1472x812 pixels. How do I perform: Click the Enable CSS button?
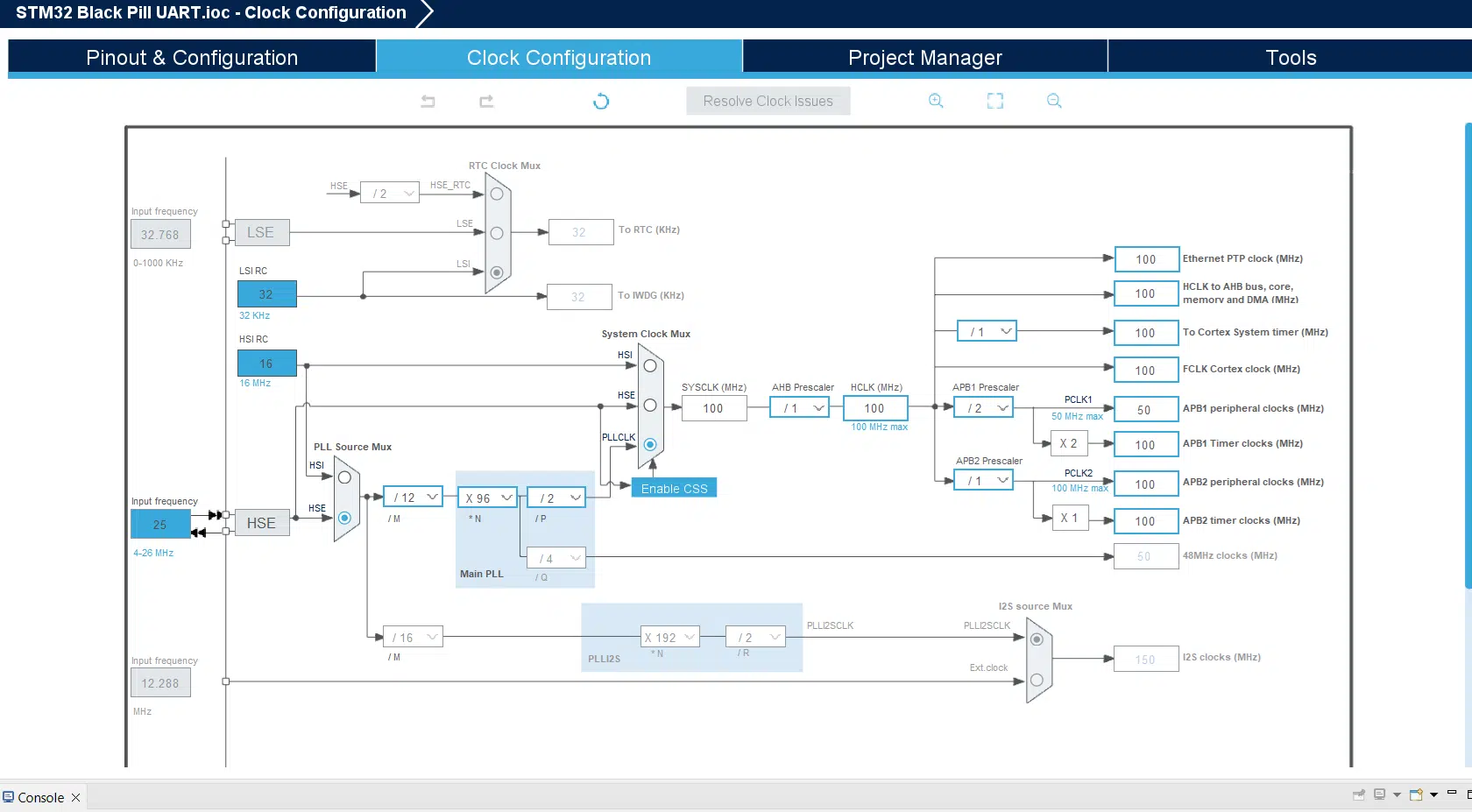click(674, 488)
